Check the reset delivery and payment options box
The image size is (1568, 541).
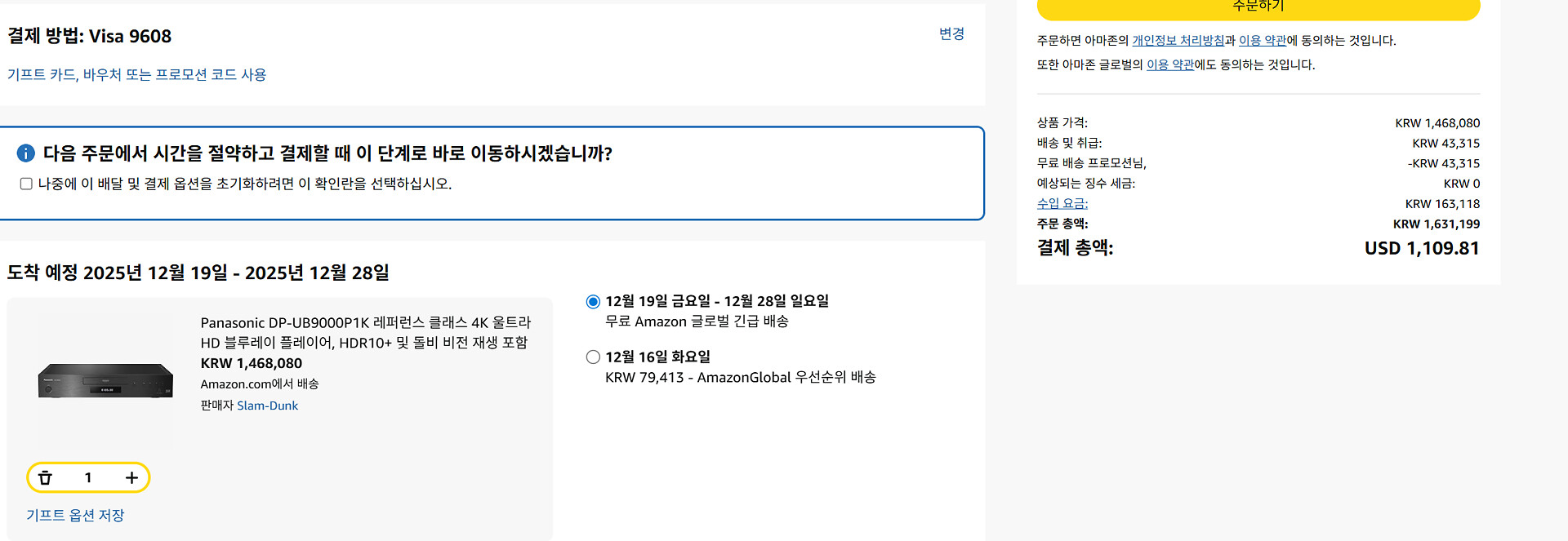[x=26, y=184]
